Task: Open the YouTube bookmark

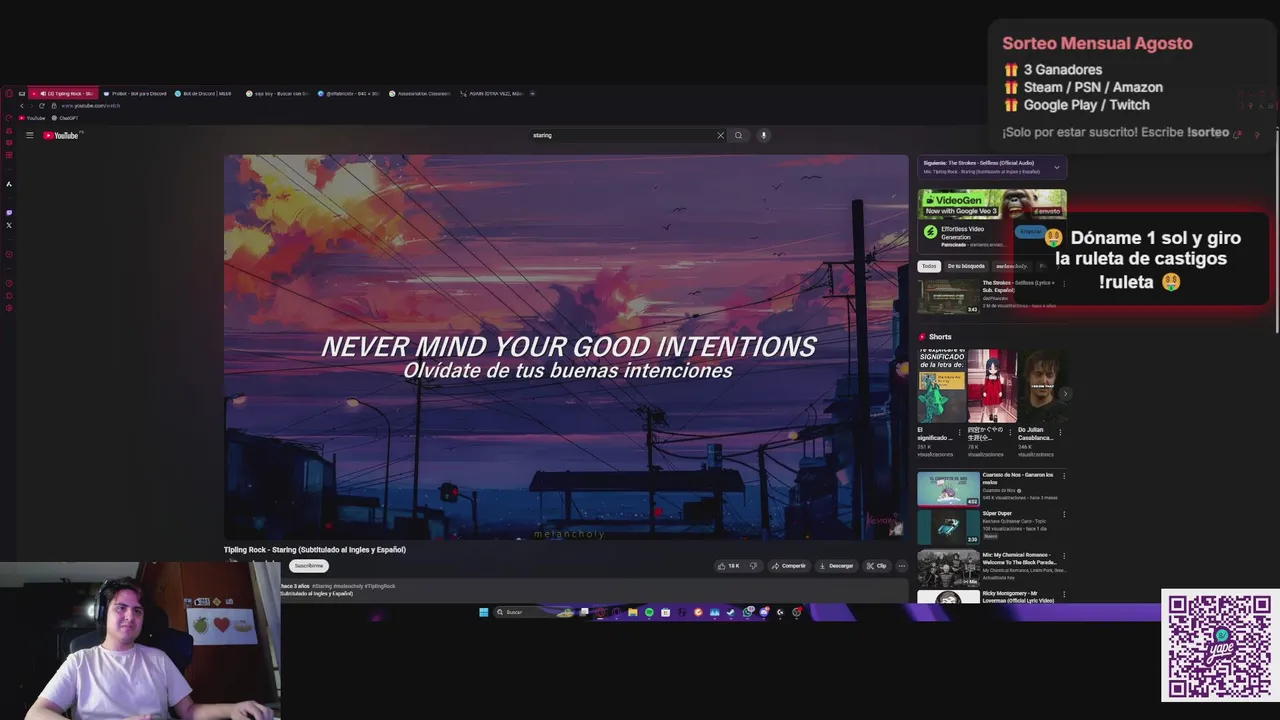Action: coord(32,118)
